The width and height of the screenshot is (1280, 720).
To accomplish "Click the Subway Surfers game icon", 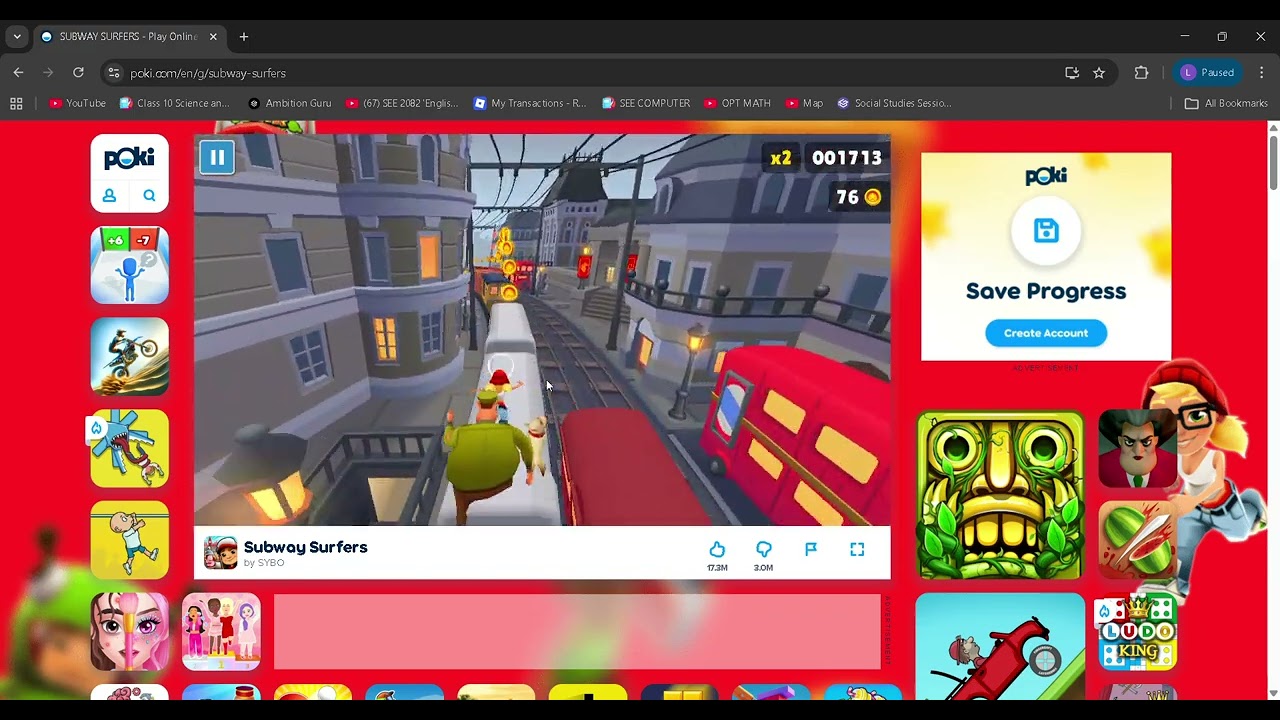I will pos(221,553).
